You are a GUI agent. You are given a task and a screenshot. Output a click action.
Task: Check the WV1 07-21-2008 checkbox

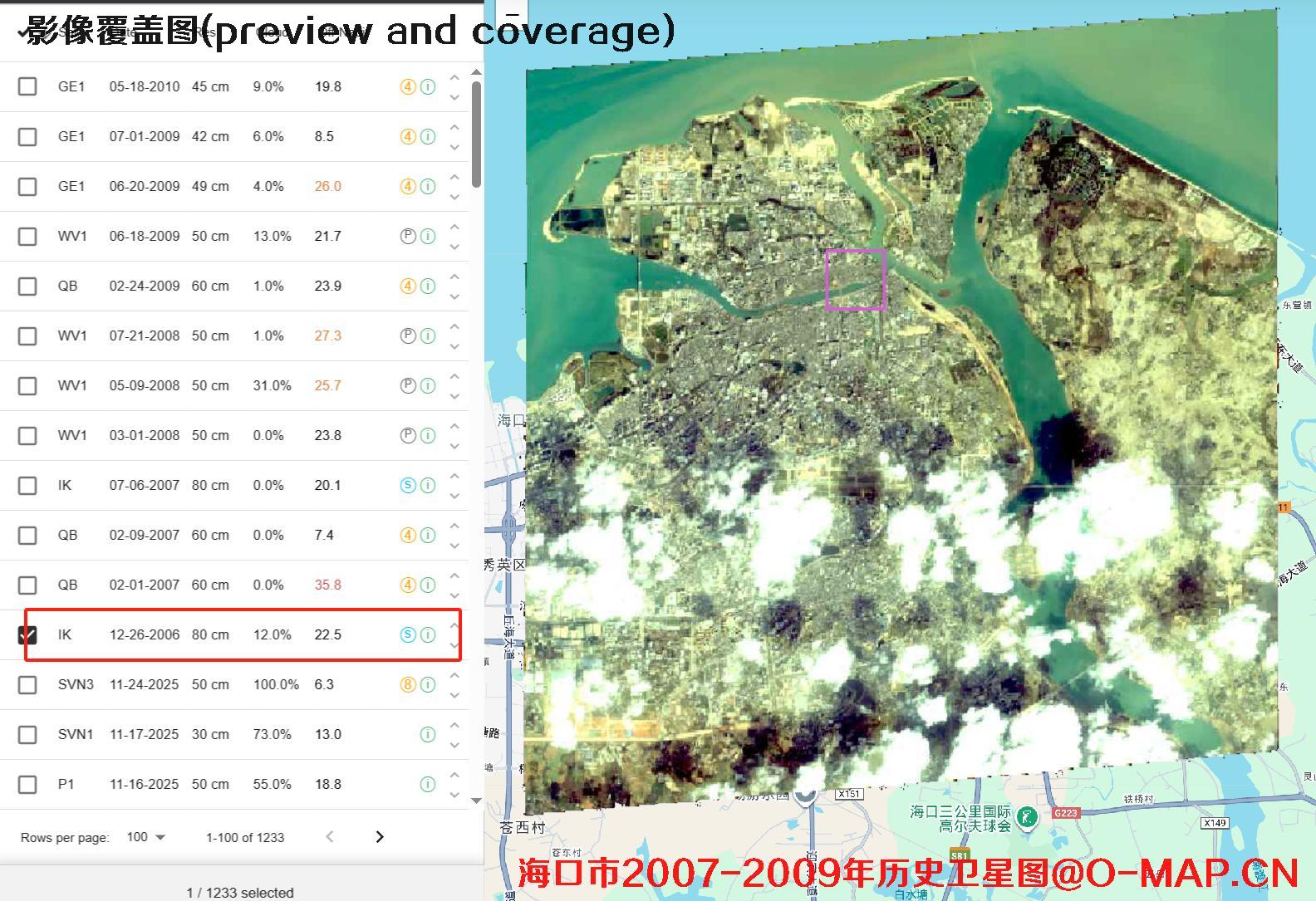pos(27,335)
